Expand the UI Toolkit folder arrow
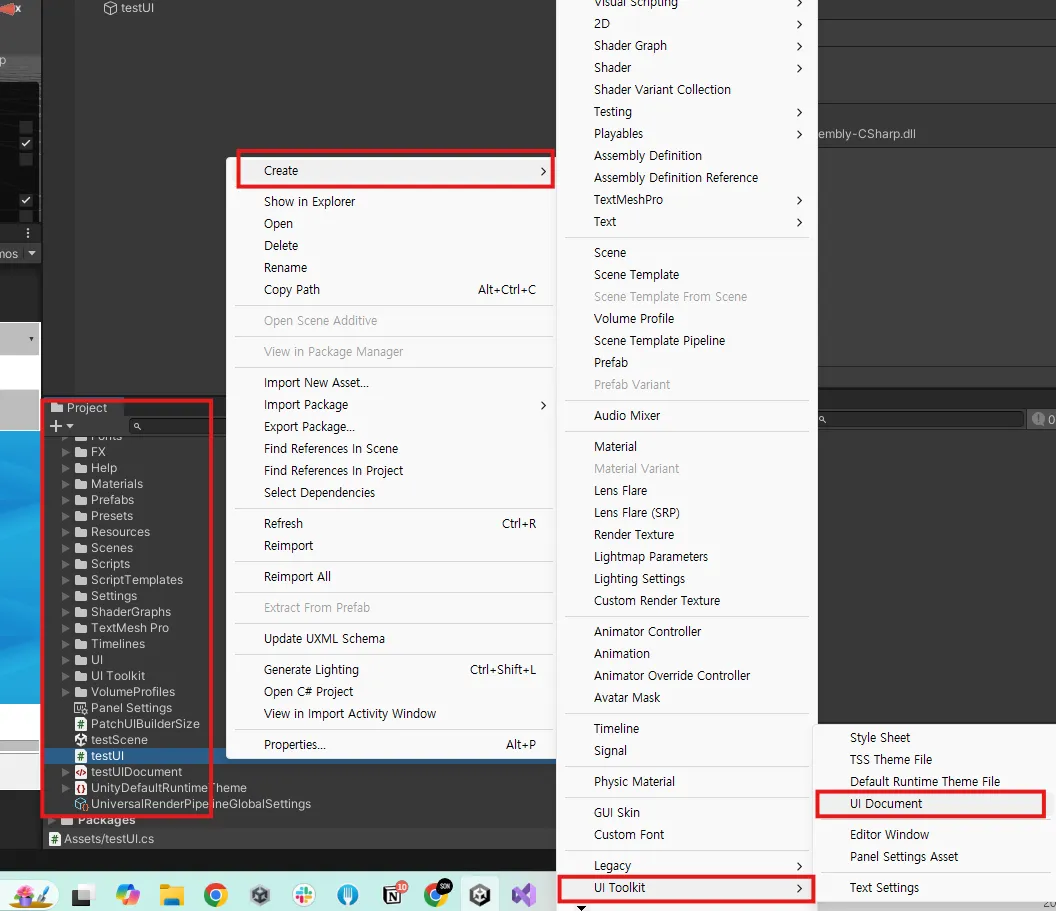Viewport: 1056px width, 911px height. click(65, 676)
